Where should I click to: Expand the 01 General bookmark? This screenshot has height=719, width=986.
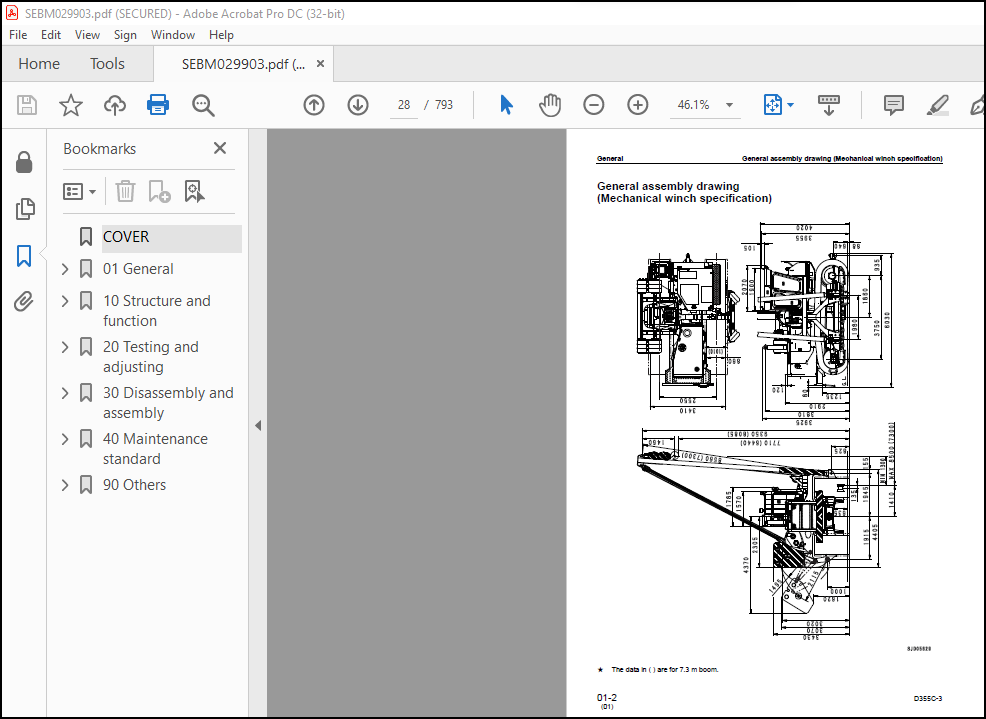(65, 269)
